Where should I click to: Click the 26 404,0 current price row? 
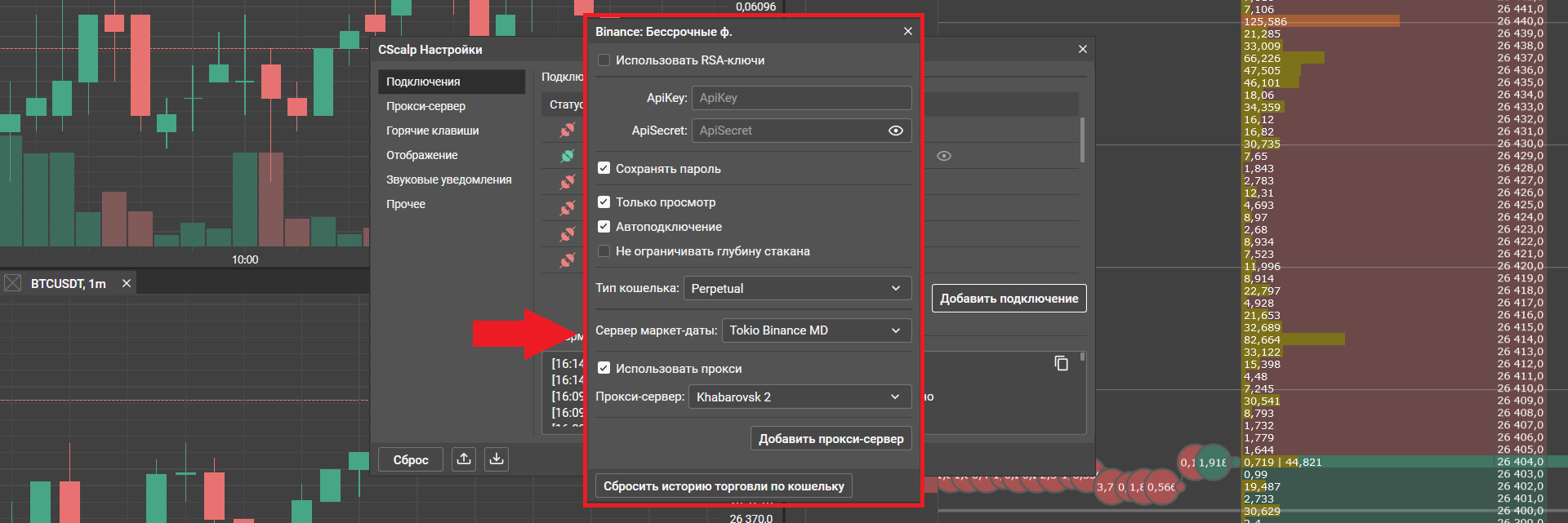tap(1520, 462)
